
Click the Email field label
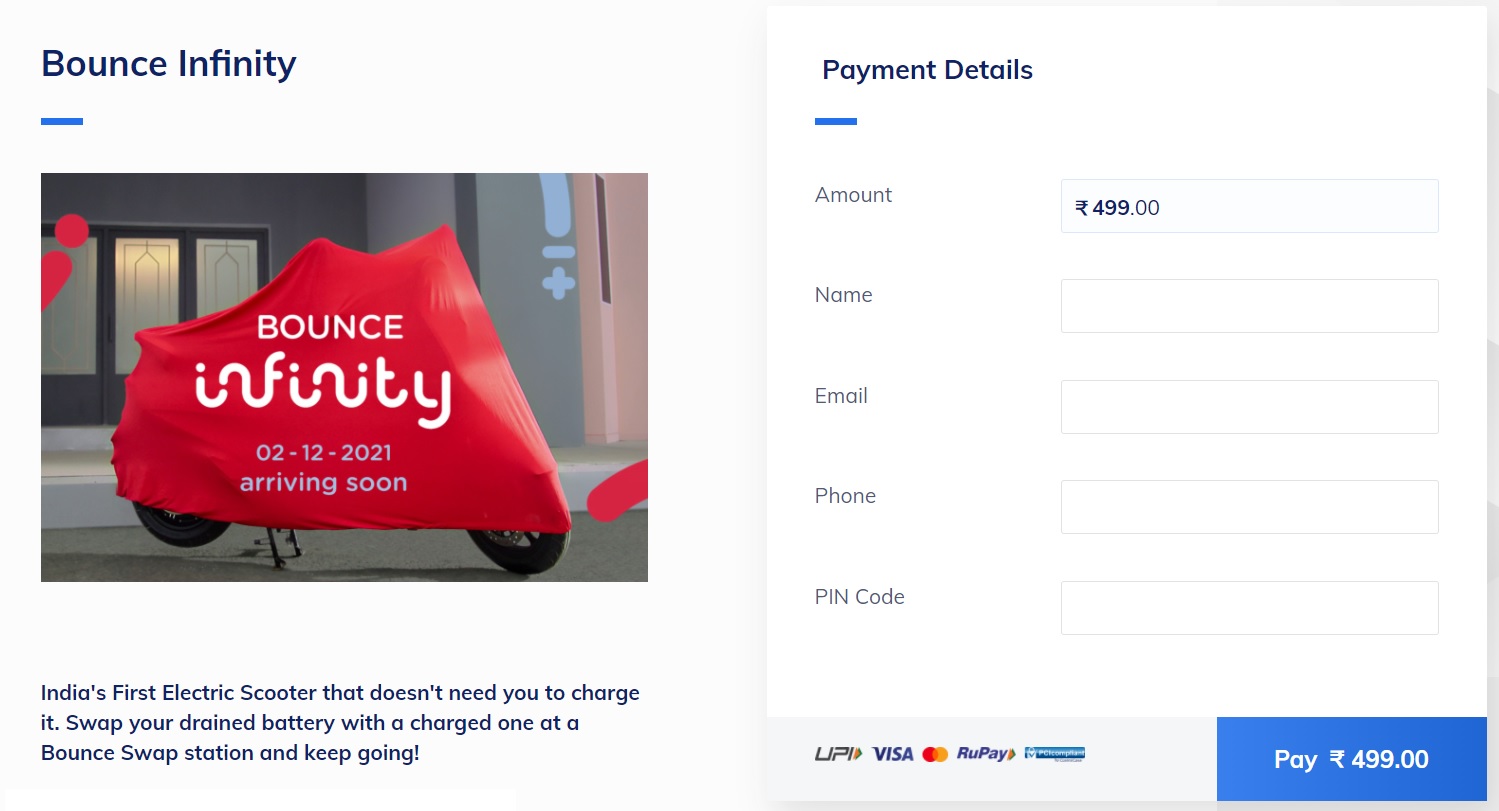(841, 396)
